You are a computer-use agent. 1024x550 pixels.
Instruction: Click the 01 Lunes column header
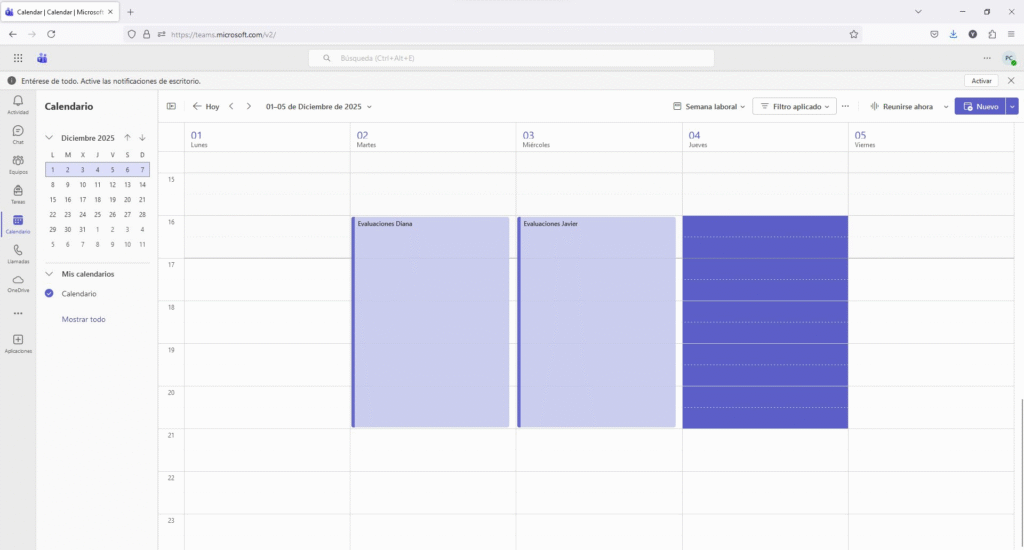[266, 138]
